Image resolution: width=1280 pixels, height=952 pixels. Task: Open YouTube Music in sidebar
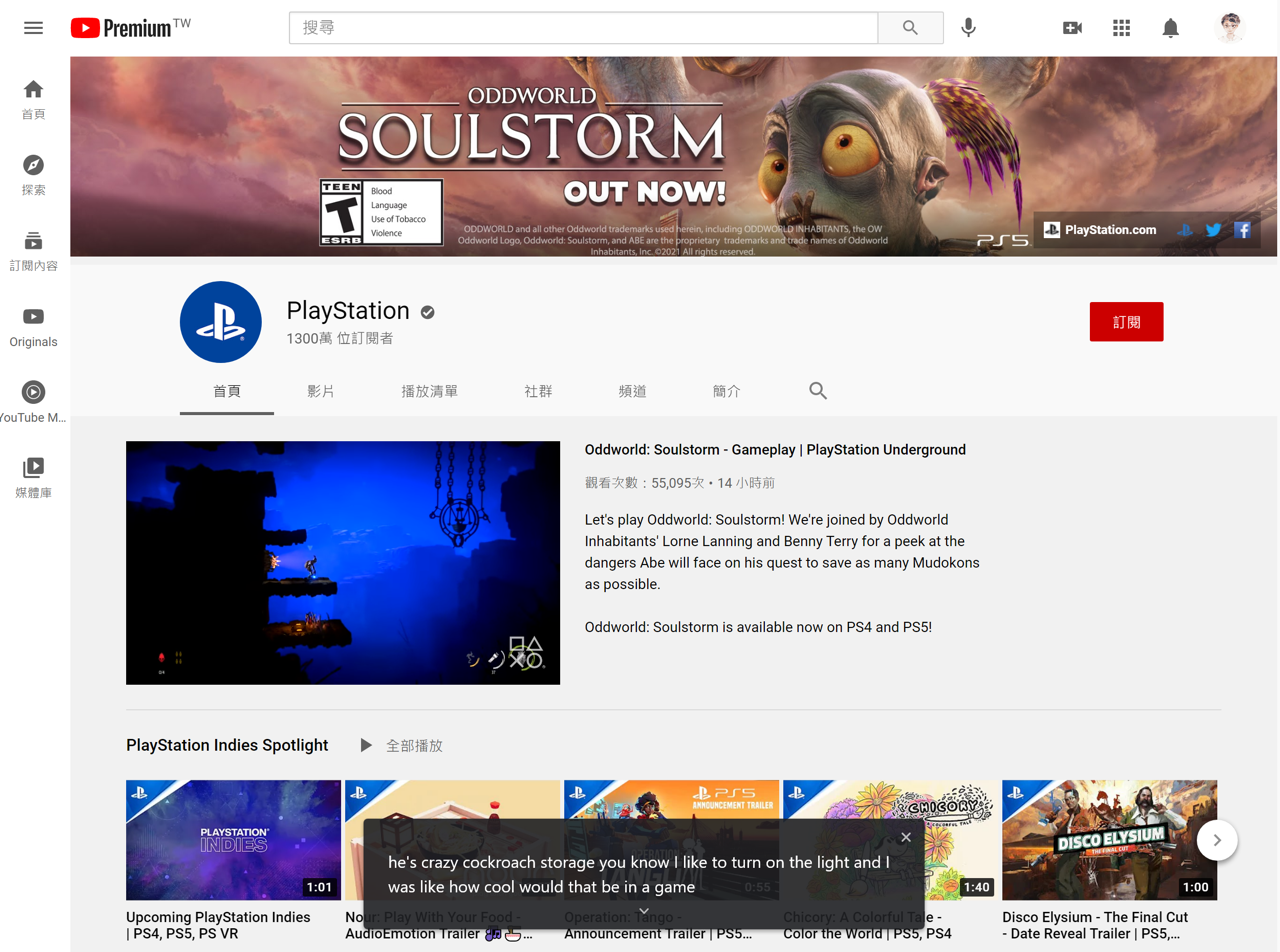pos(33,403)
